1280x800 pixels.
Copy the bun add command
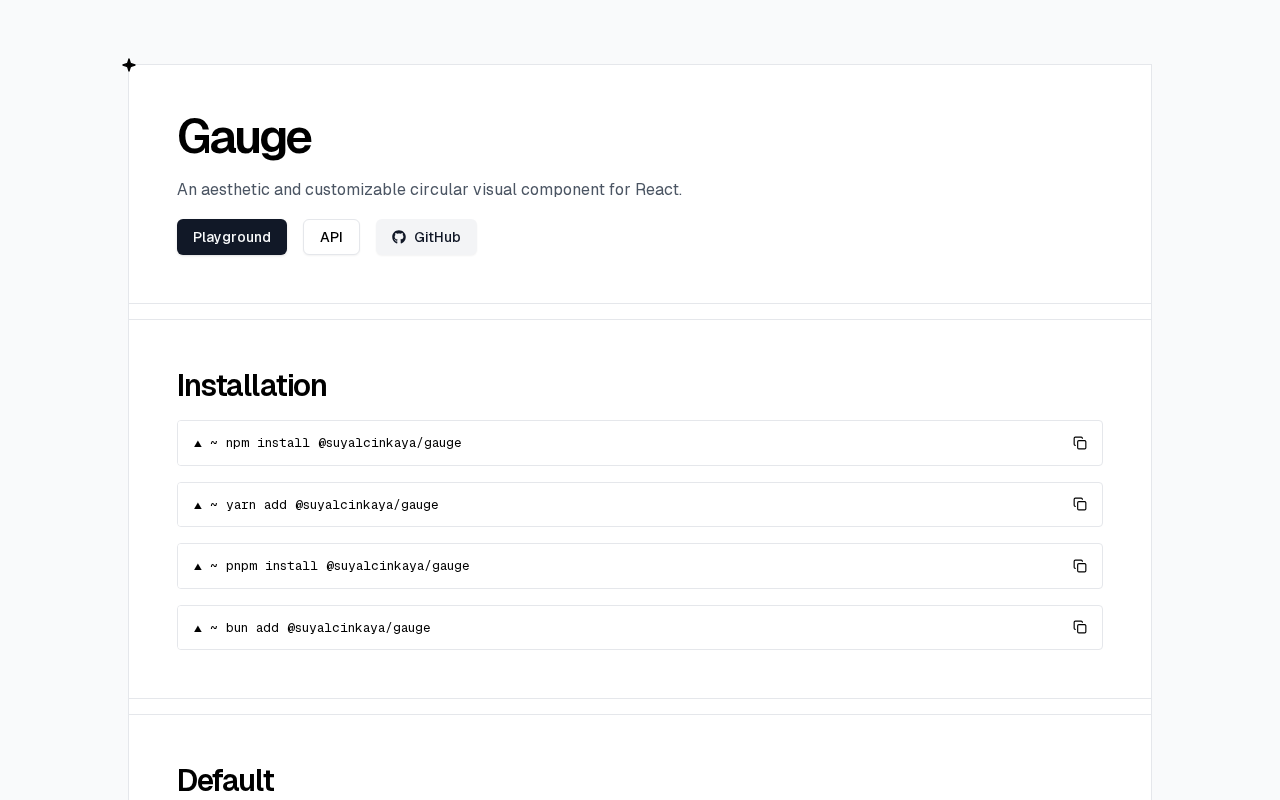(1080, 627)
